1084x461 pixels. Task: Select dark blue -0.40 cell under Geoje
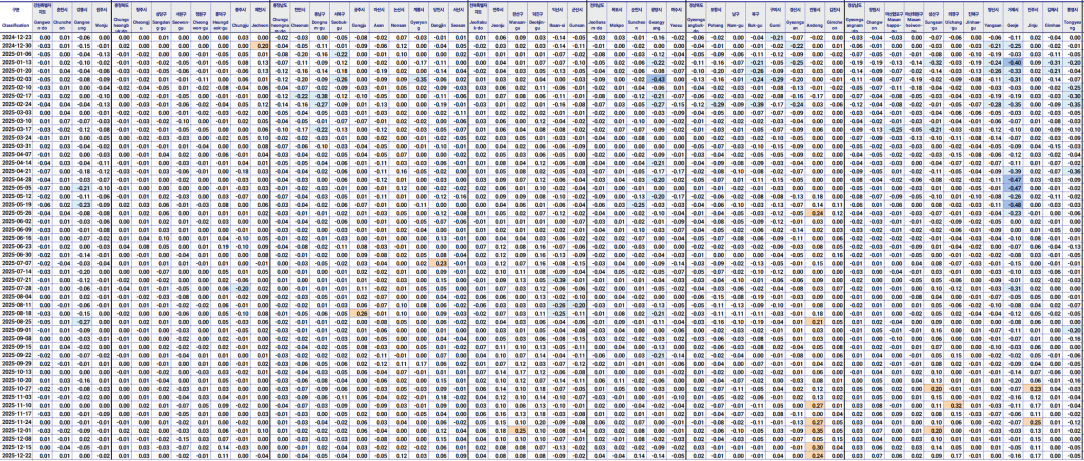tap(1015, 62)
